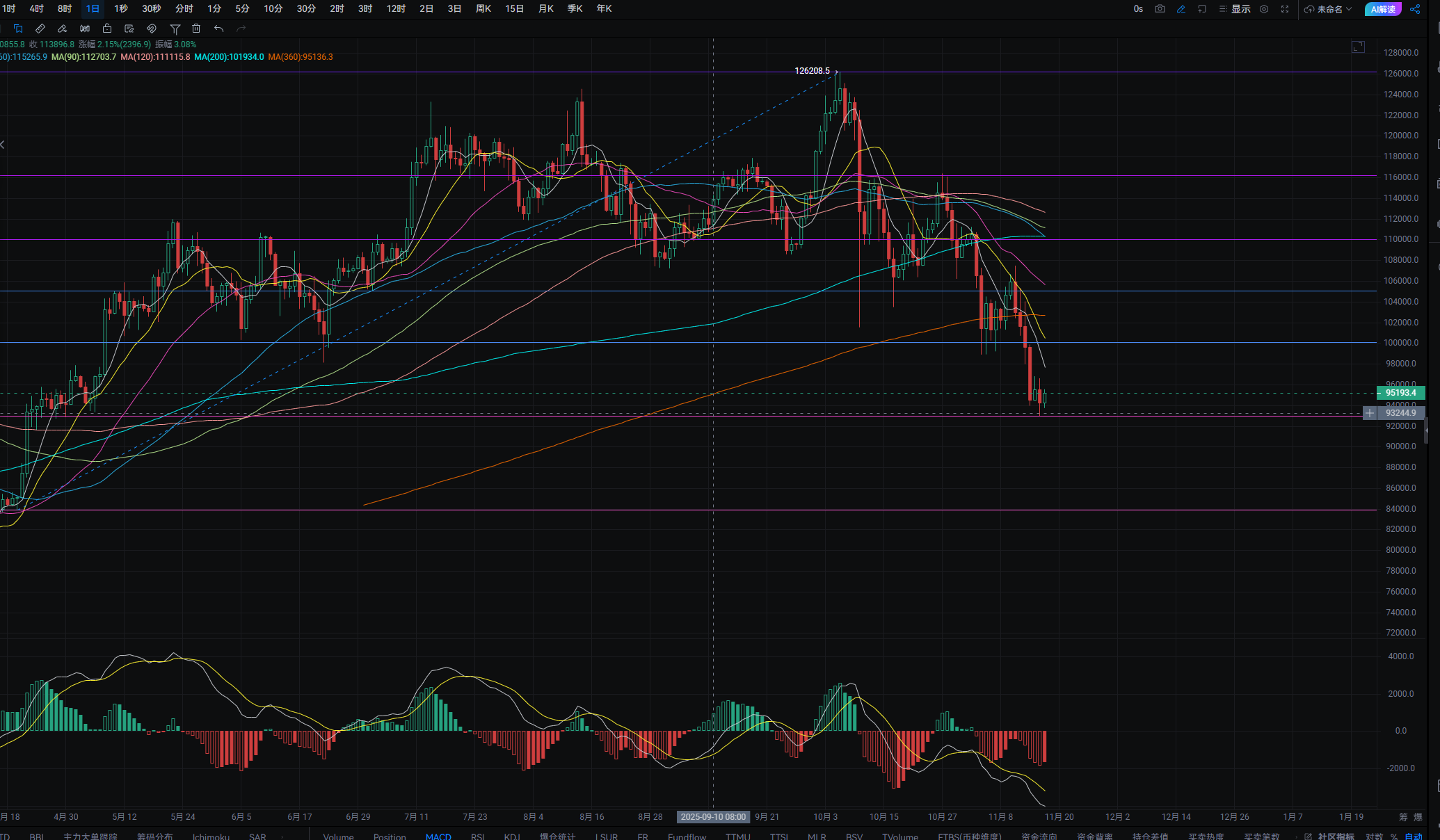Screen dimensions: 1440x840
Task: Toggle the % percentage scale
Action: click(1394, 837)
